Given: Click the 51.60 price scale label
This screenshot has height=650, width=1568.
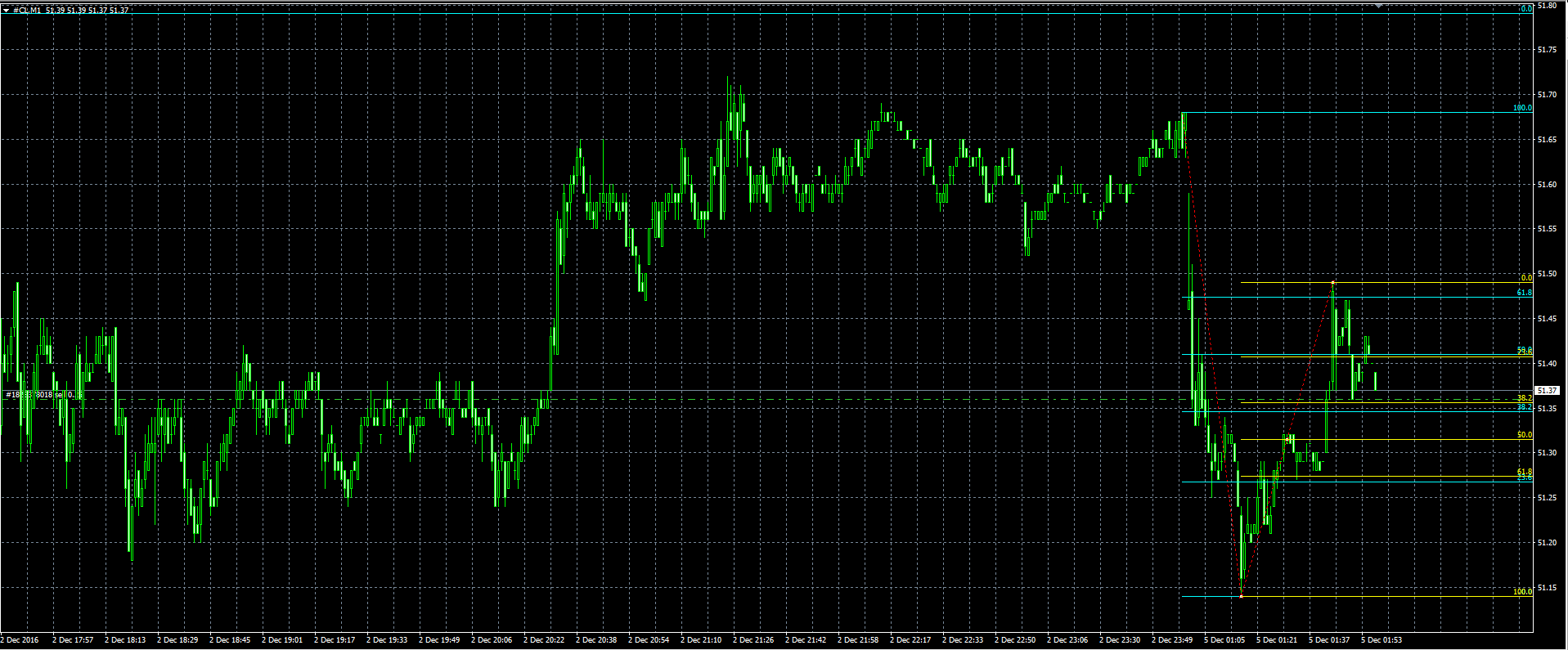Looking at the screenshot, I should (1547, 185).
